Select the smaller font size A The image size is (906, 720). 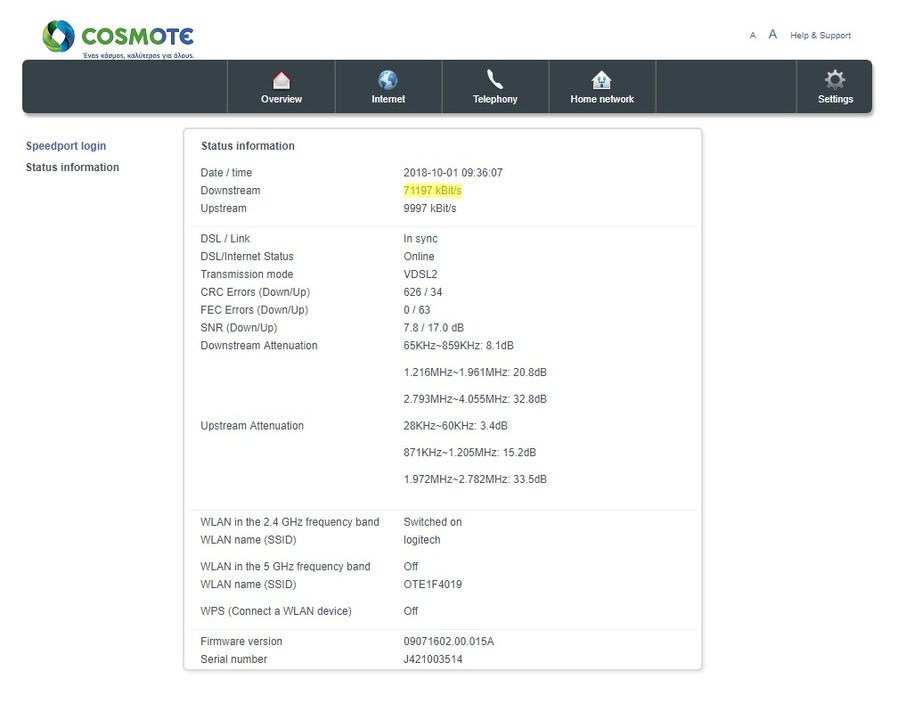click(x=753, y=36)
